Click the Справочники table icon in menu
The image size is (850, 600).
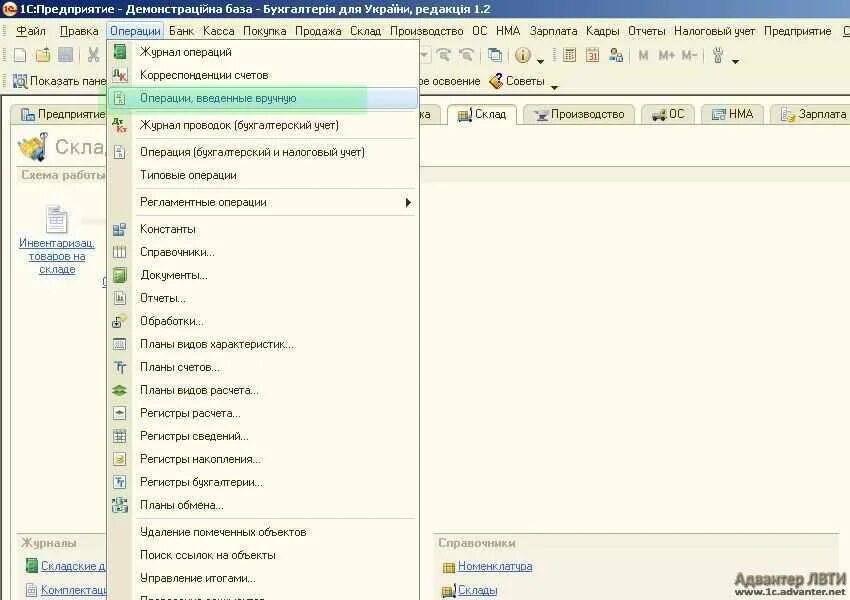point(119,252)
